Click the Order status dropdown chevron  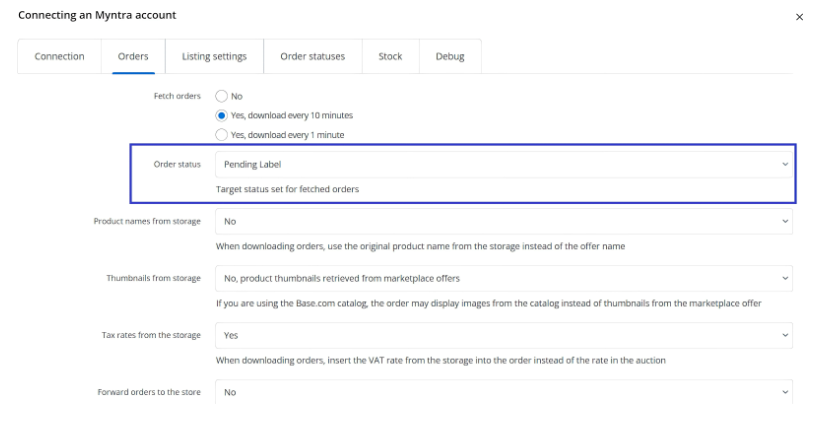point(784,164)
